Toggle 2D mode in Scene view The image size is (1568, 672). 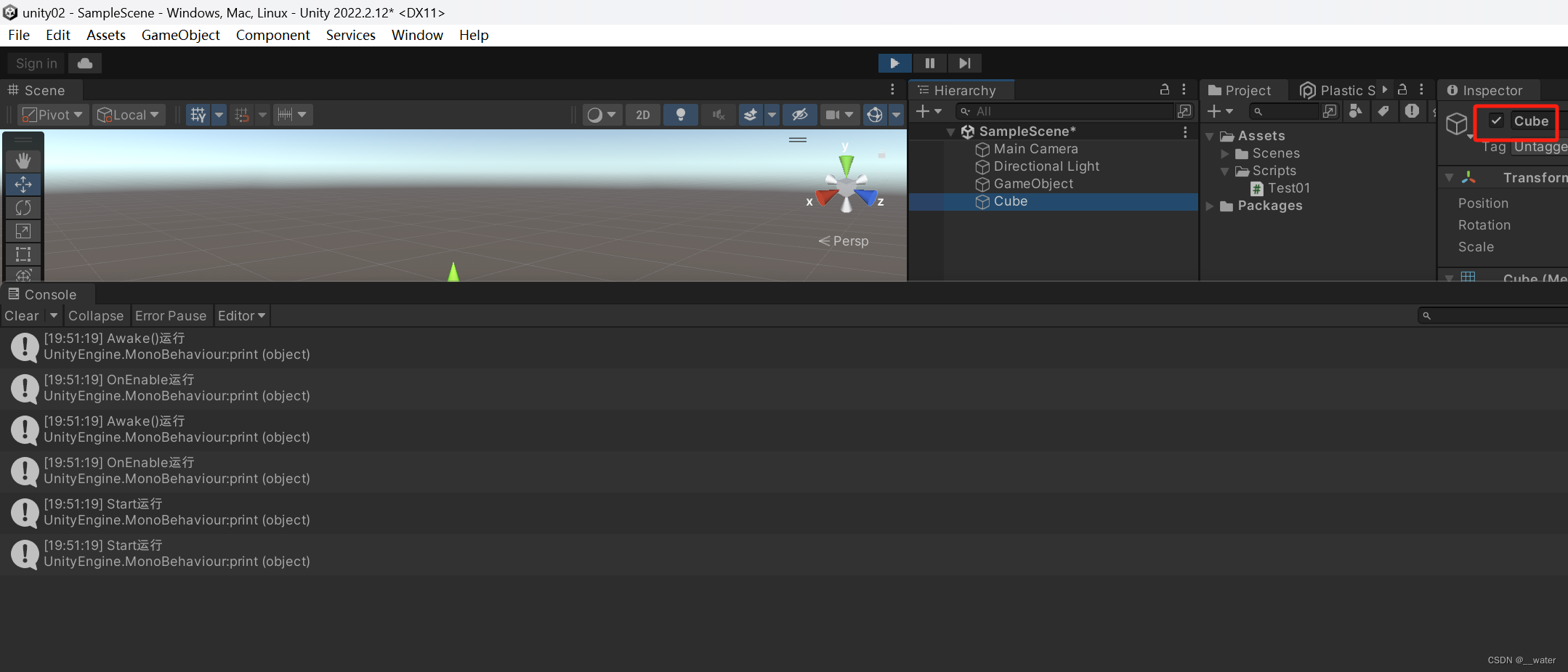642,114
